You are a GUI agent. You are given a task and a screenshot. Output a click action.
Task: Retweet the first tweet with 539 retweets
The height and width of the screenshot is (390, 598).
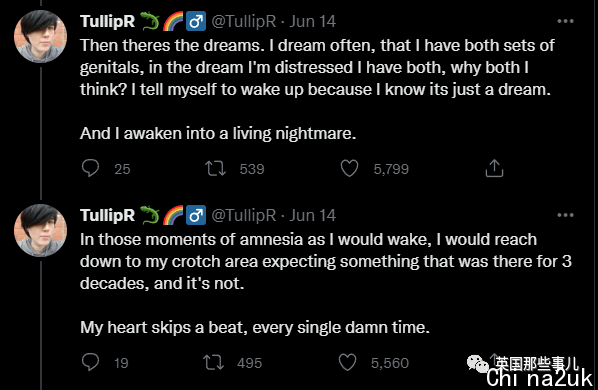[216, 168]
